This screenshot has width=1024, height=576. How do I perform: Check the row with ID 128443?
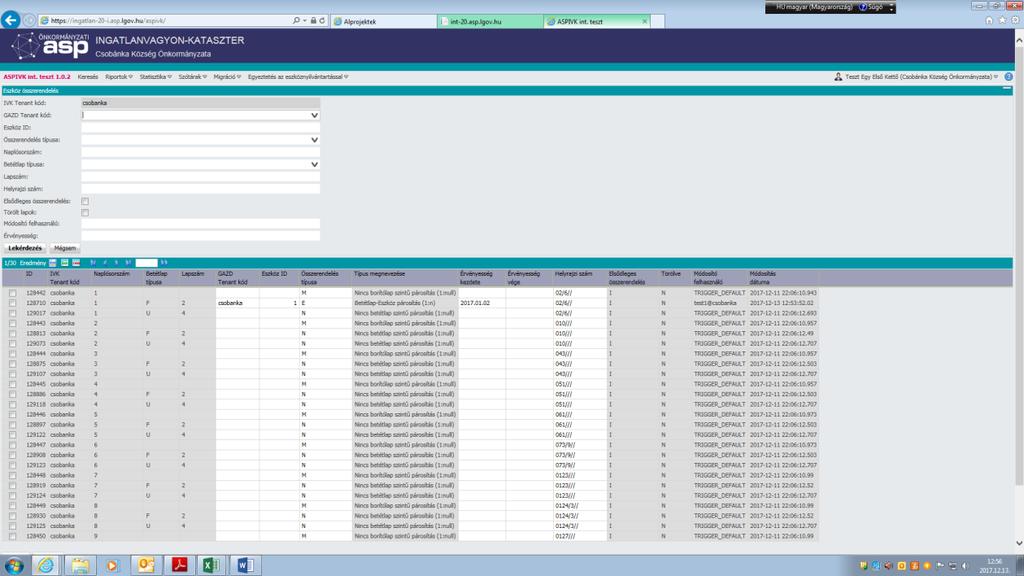[12, 323]
